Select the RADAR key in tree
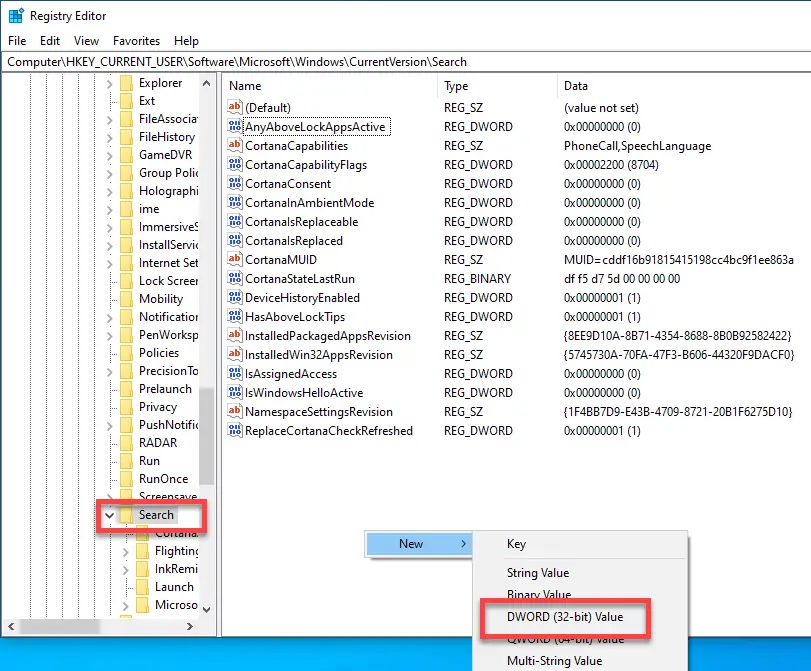811x671 pixels. pos(158,442)
